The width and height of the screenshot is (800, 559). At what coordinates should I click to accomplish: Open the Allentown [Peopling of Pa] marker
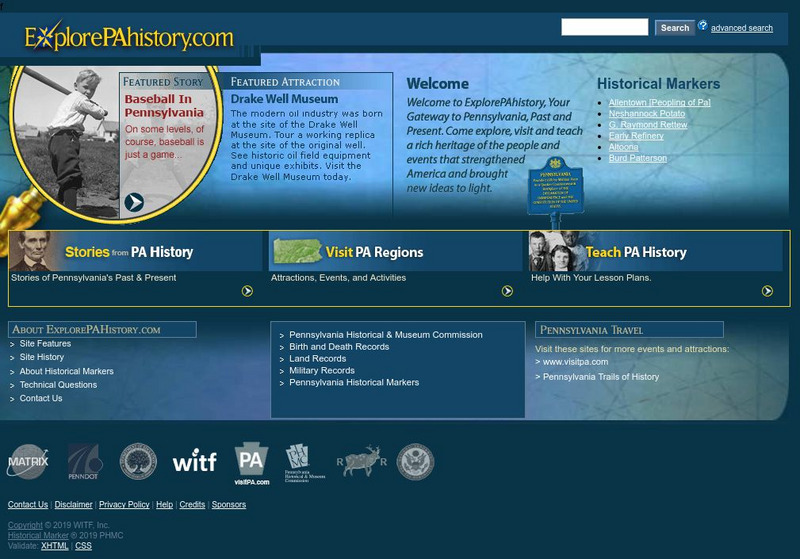pos(659,103)
